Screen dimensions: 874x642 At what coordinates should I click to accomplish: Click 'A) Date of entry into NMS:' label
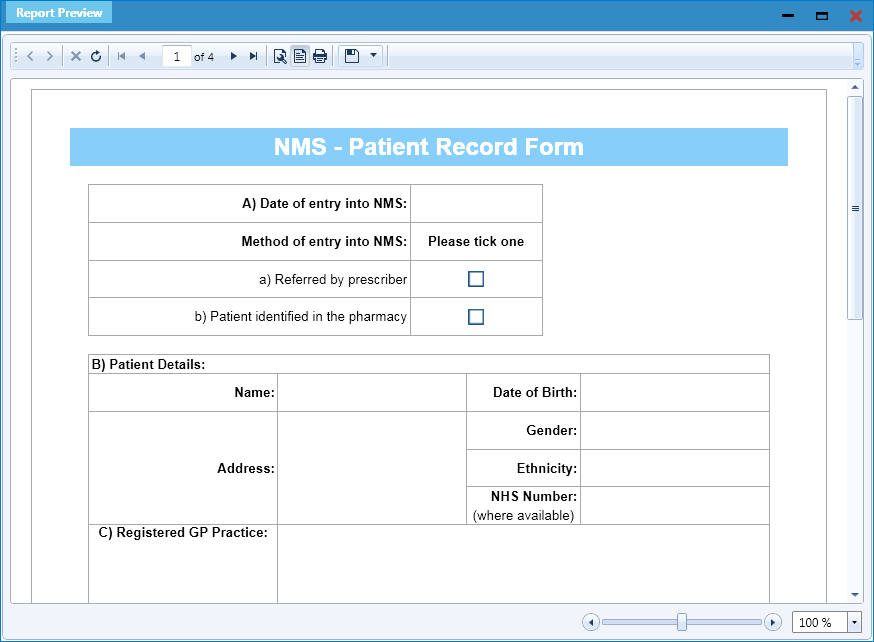tap(324, 203)
